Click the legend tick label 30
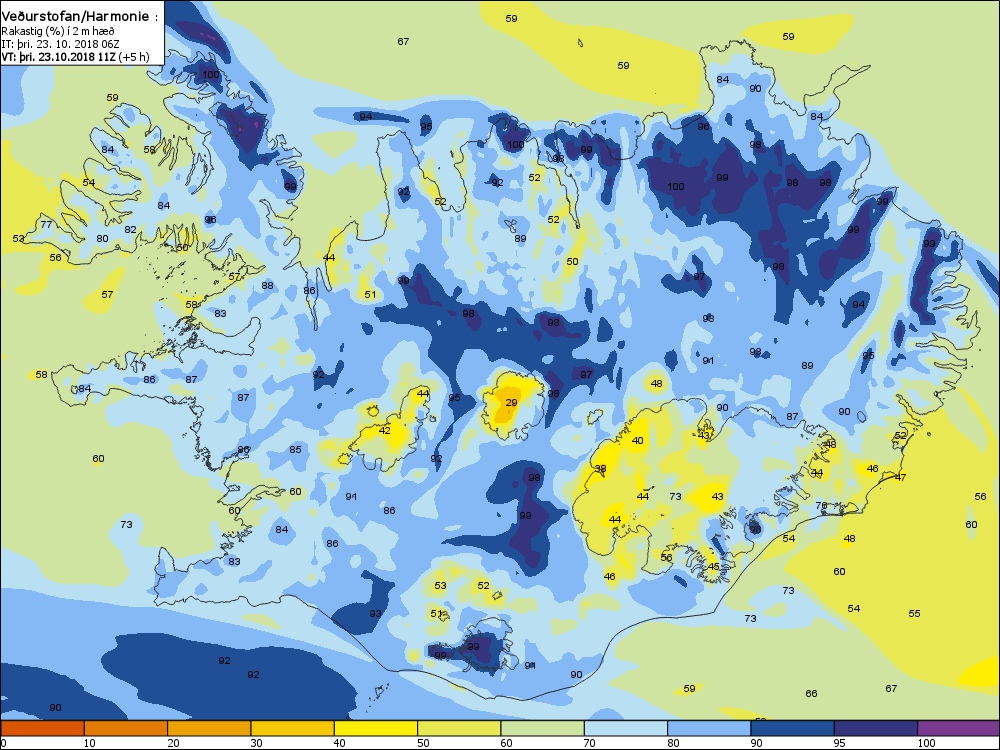The image size is (1000, 750). (257, 743)
